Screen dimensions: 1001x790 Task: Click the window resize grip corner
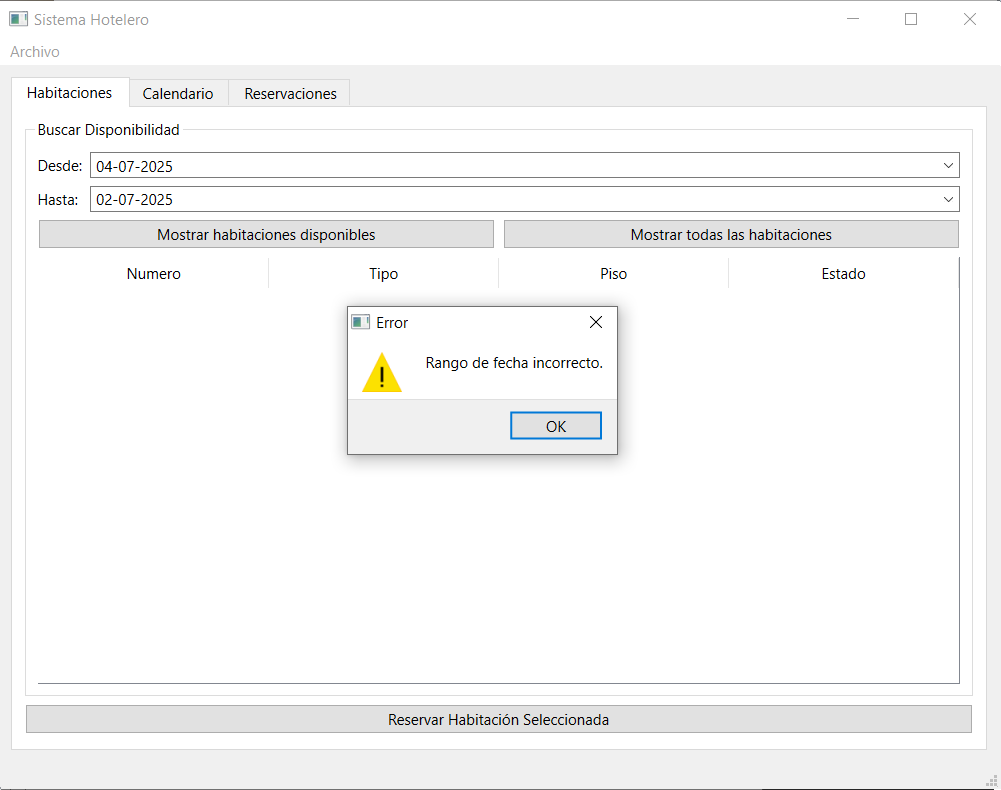(x=992, y=782)
